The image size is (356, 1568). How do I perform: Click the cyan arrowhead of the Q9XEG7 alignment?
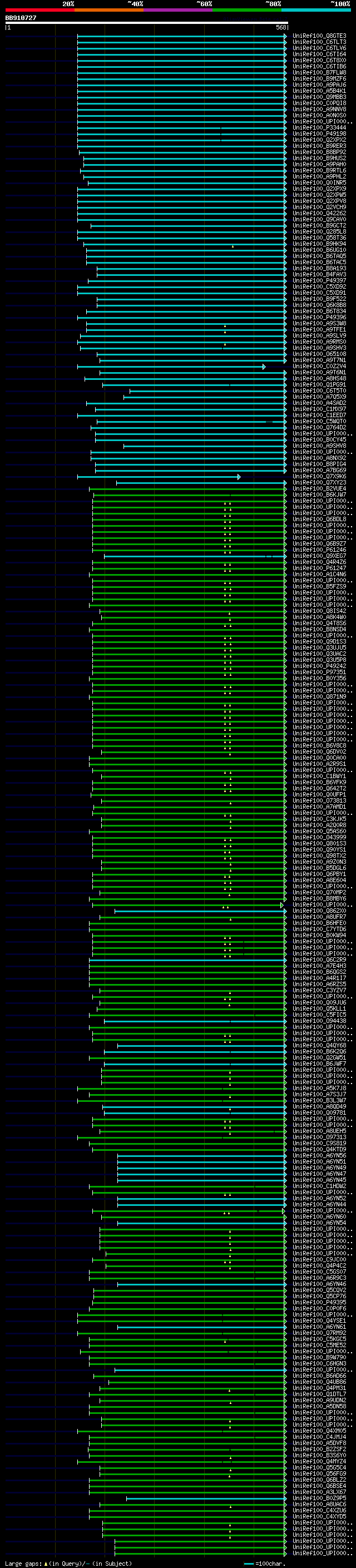(x=285, y=556)
